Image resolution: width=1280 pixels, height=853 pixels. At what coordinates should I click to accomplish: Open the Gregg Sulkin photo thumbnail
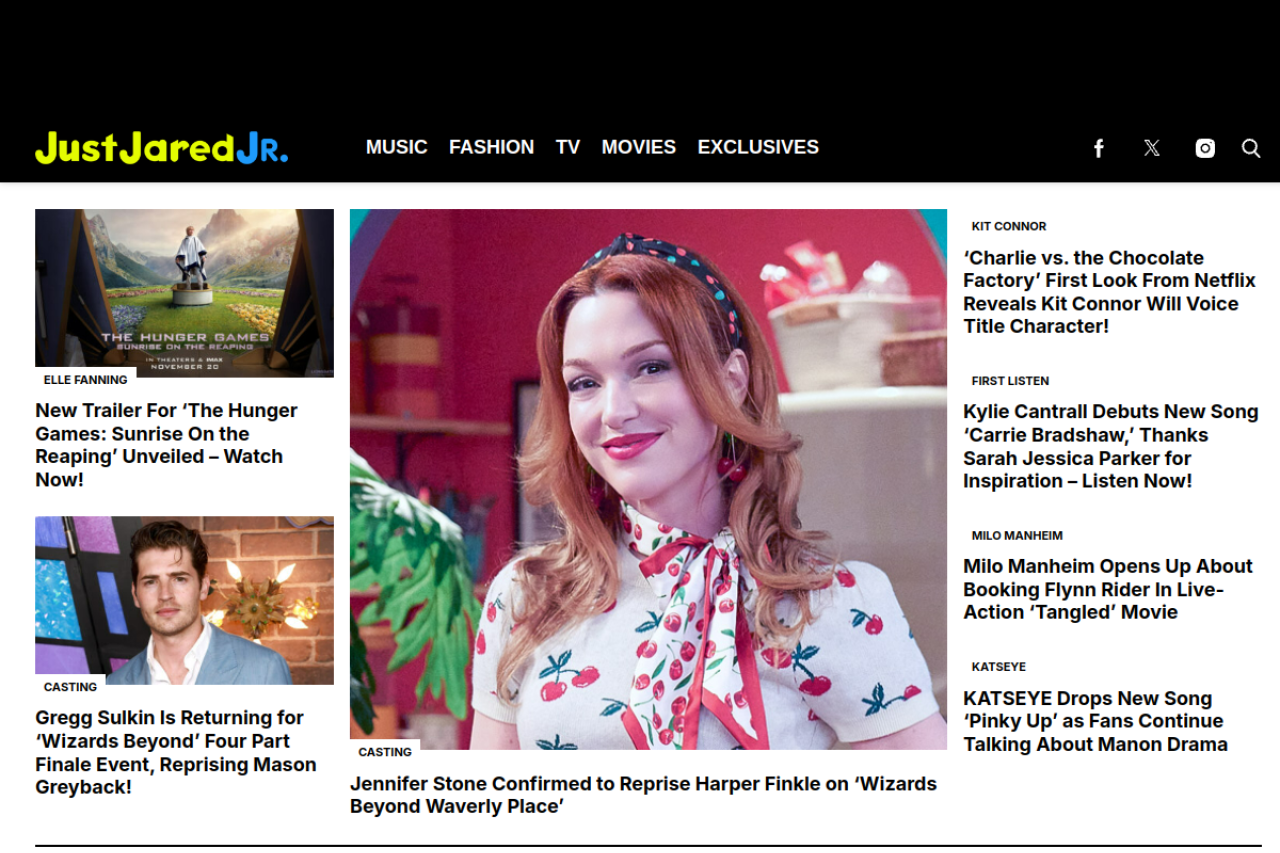185,600
